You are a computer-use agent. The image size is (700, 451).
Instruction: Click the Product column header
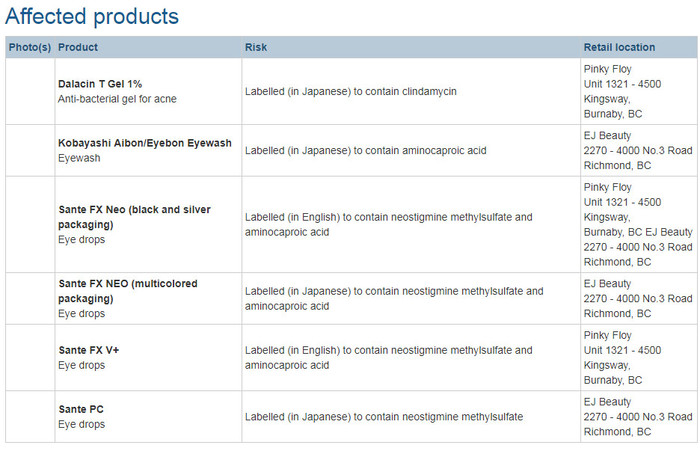78,47
